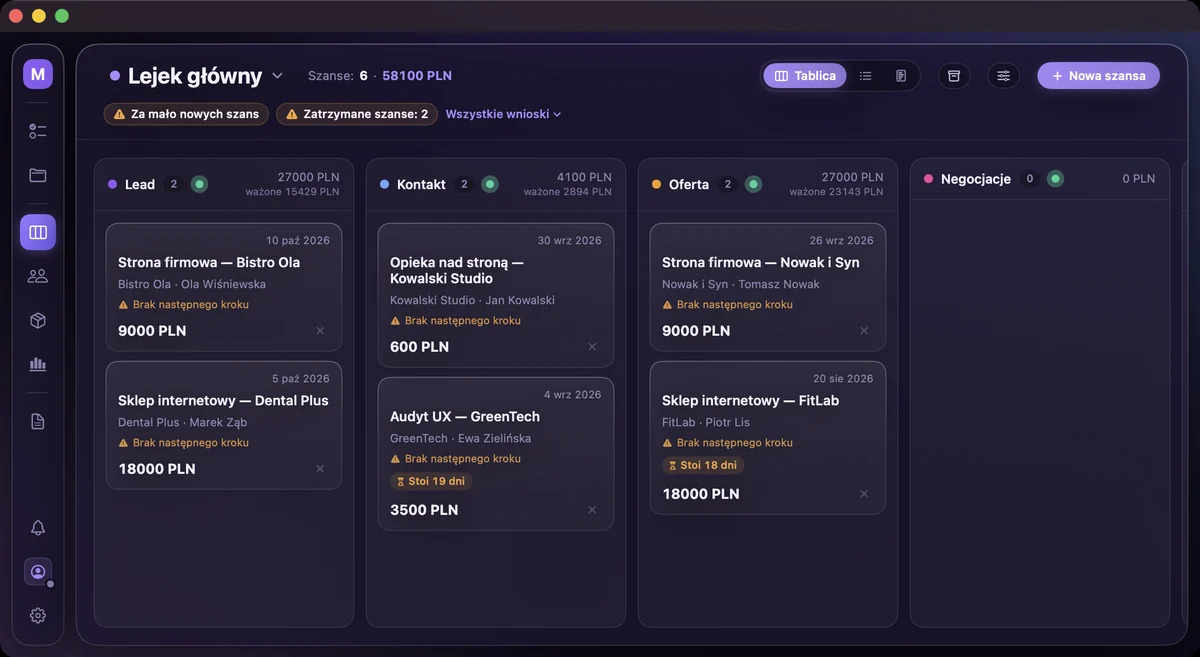Open the document icon in the sidebar
Screen dimensions: 1200x657
click(x=38, y=421)
